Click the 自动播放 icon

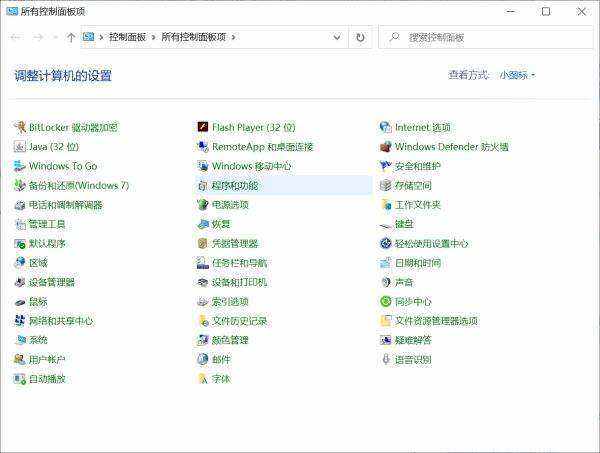click(x=20, y=379)
